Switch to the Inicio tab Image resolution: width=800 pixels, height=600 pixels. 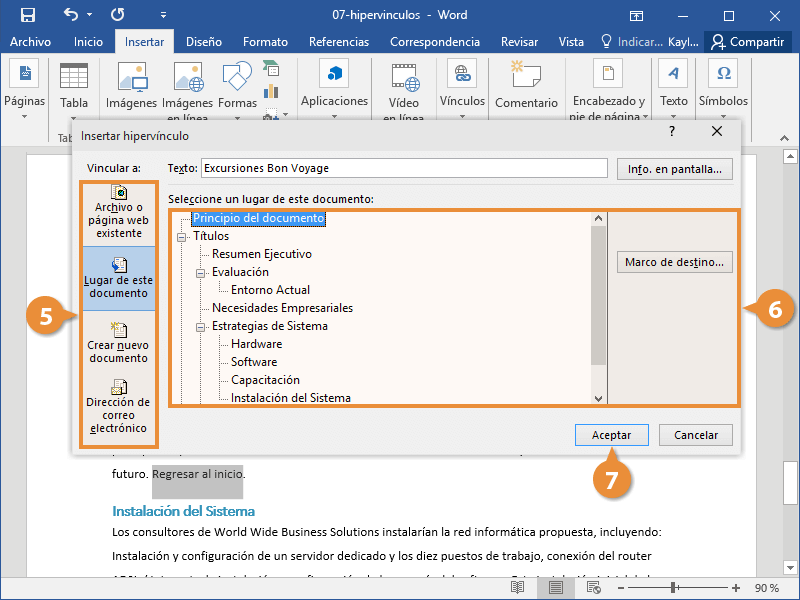point(88,42)
